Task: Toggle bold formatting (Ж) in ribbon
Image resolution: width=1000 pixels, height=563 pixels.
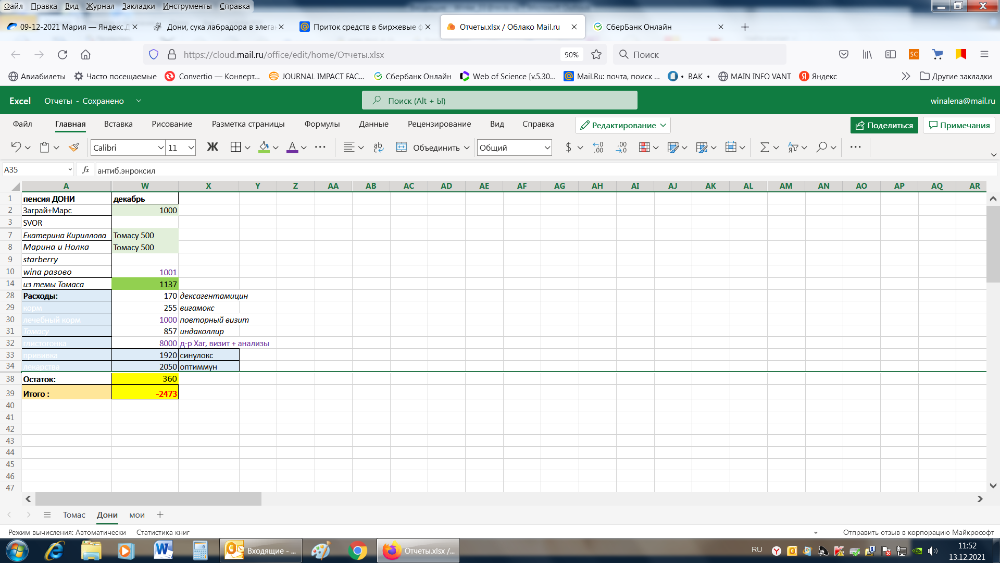Action: coord(211,147)
